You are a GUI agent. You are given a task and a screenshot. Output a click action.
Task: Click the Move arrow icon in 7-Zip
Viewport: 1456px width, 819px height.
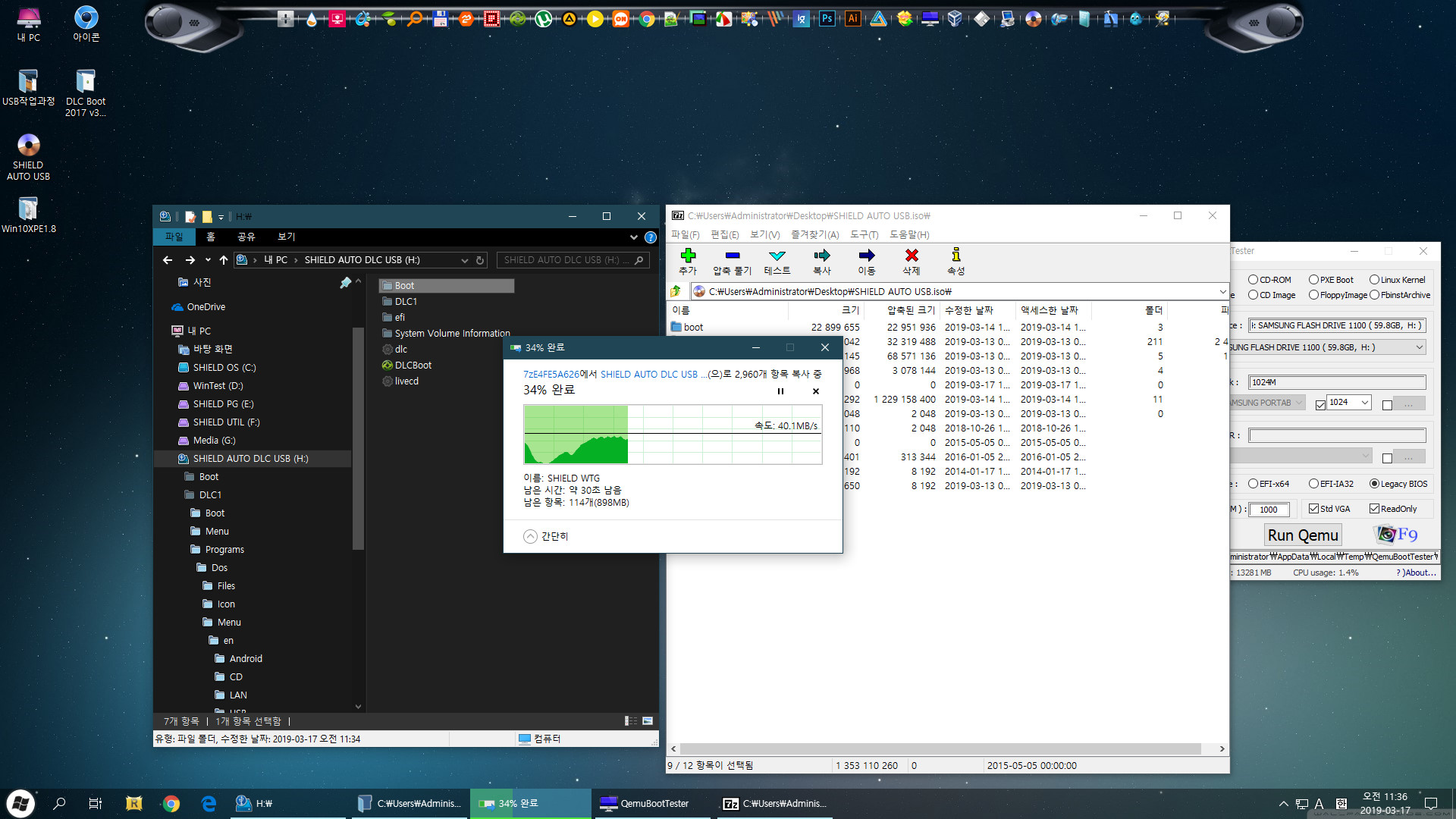click(x=866, y=256)
